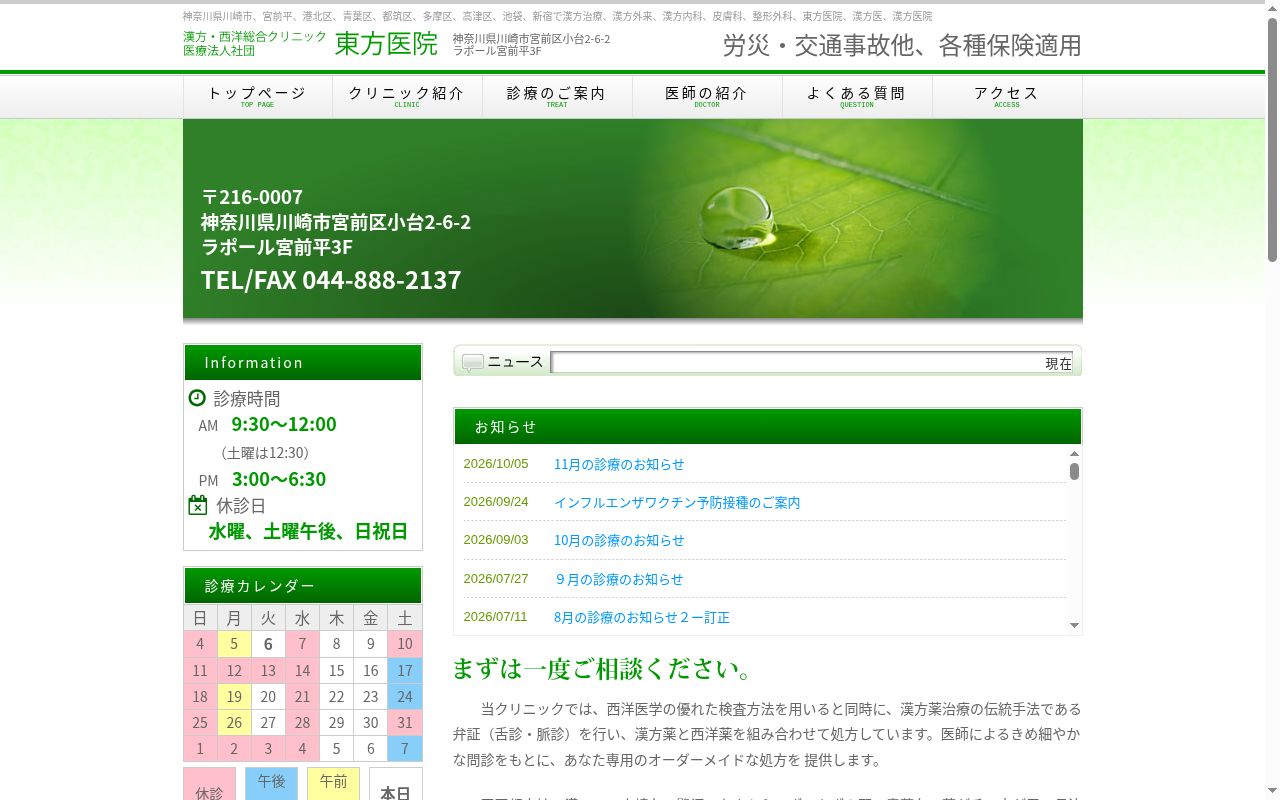This screenshot has width=1280, height=800.
Task: Open the 8月の診療のお知らせ２ー訂正 link
Action: 642,617
